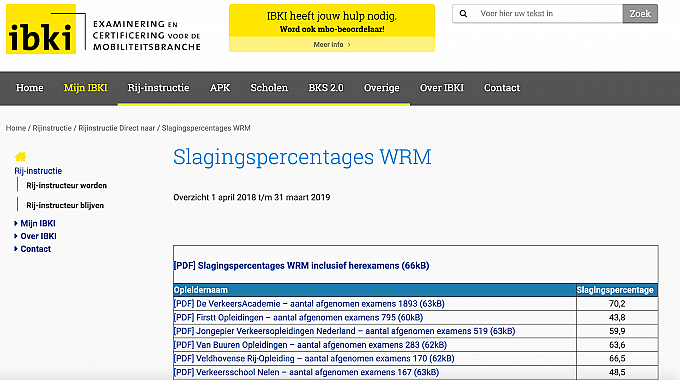The height and width of the screenshot is (380, 680).
Task: Click the Zoek search button
Action: tap(640, 13)
